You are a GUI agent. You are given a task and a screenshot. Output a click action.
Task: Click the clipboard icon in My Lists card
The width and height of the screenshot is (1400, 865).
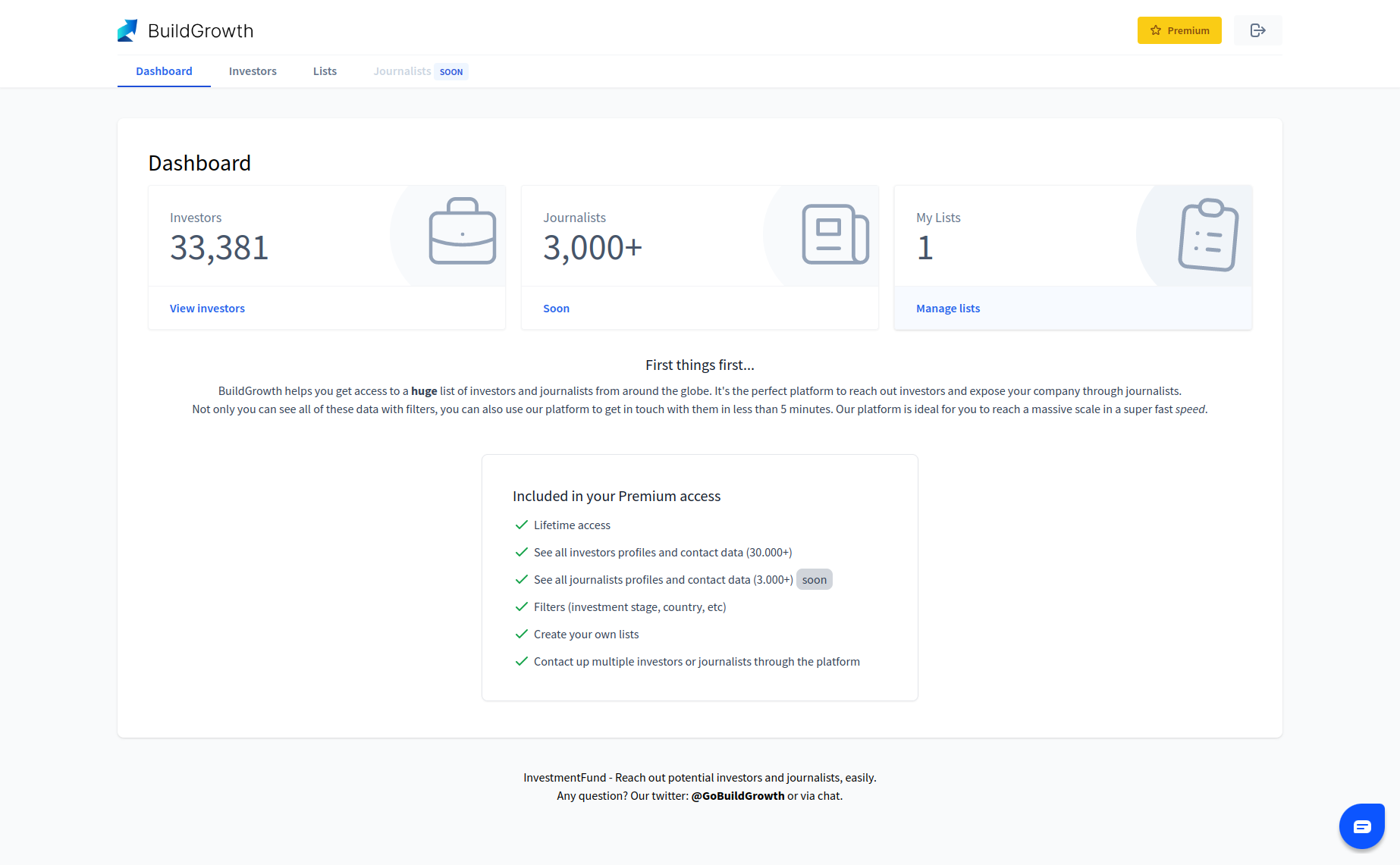pos(1208,234)
